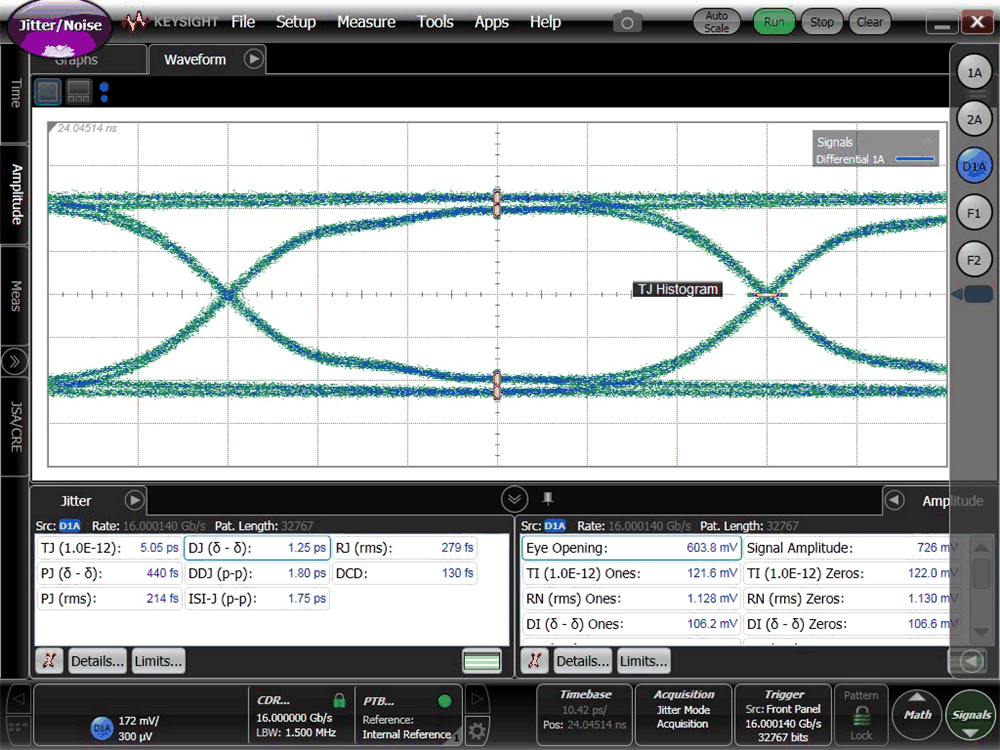Screen dimensions: 1000x750
Task: Select the single graph layout icon
Action: pyautogui.click(x=47, y=91)
